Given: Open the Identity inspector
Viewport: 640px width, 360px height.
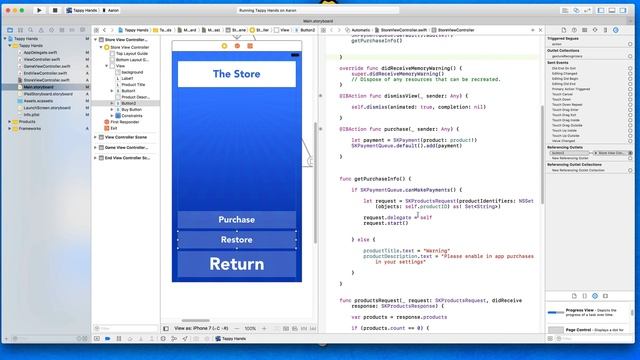Looking at the screenshot, I should tap(584, 30).
